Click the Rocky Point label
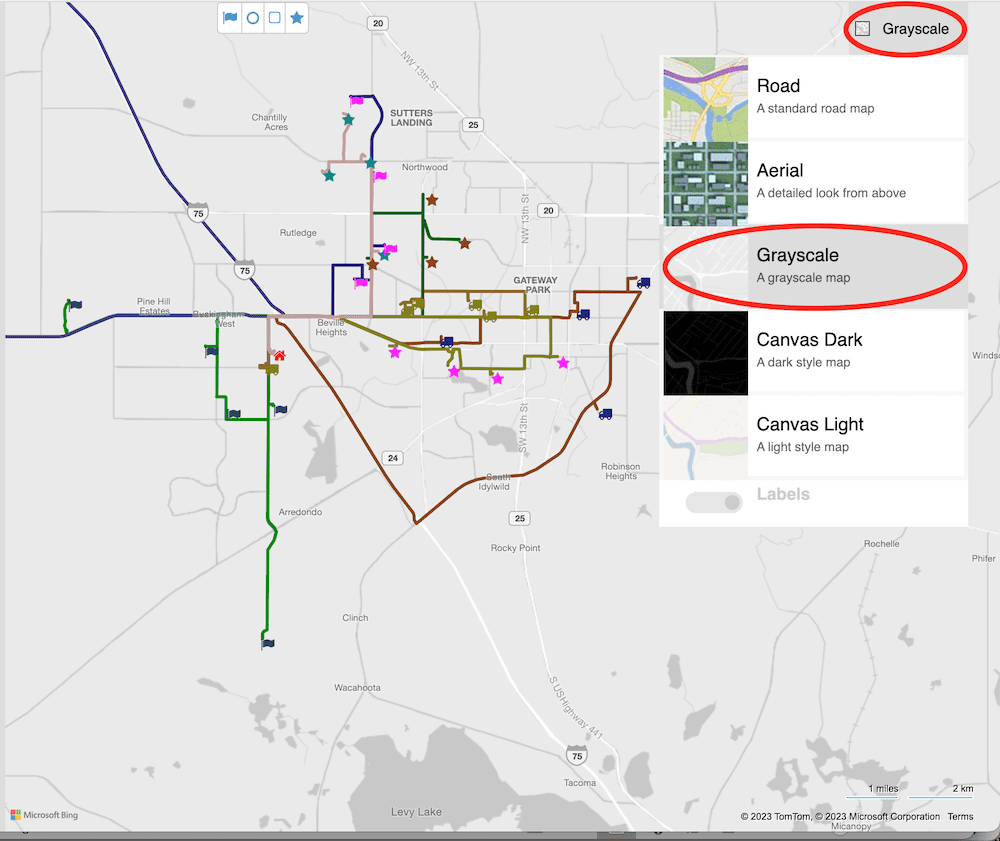This screenshot has width=1000, height=841. click(x=515, y=548)
